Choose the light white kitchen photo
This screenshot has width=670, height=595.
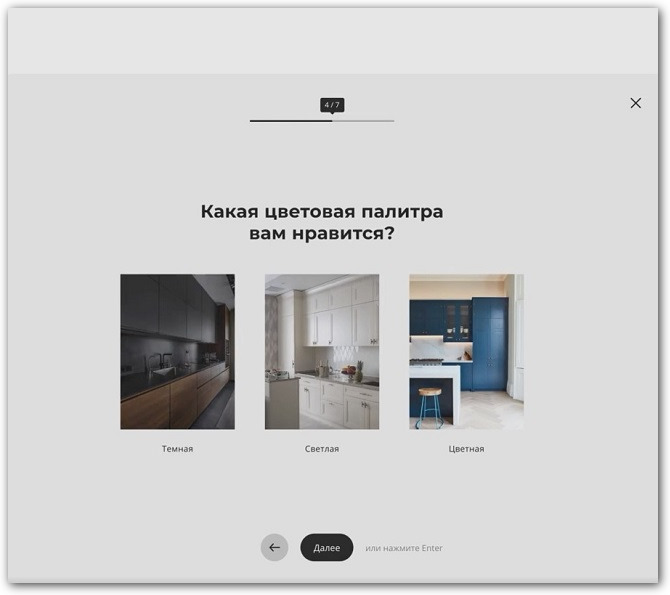[x=321, y=351]
